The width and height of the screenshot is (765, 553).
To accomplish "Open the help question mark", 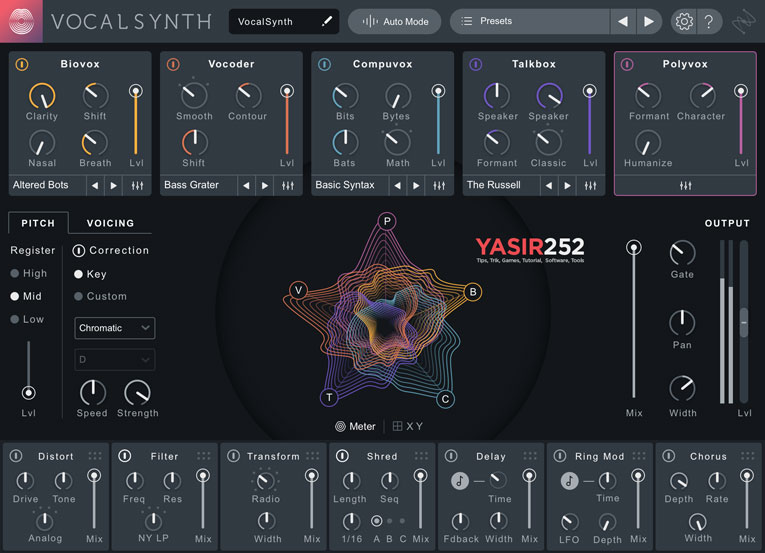I will [x=709, y=21].
